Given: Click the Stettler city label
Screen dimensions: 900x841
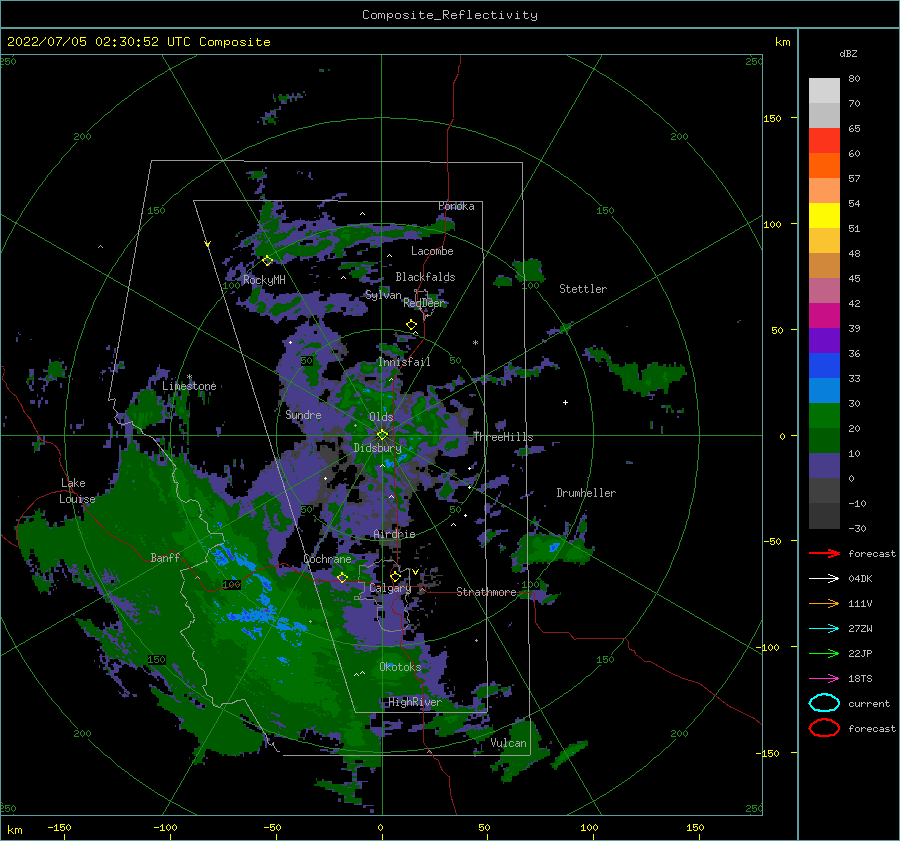Looking at the screenshot, I should tap(583, 289).
